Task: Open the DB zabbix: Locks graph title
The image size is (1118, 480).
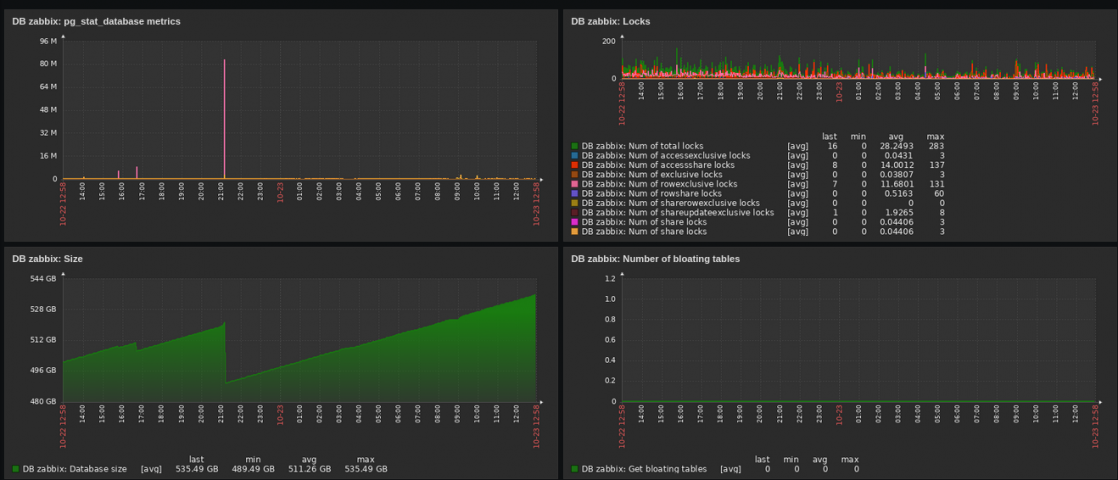Action: [x=610, y=21]
